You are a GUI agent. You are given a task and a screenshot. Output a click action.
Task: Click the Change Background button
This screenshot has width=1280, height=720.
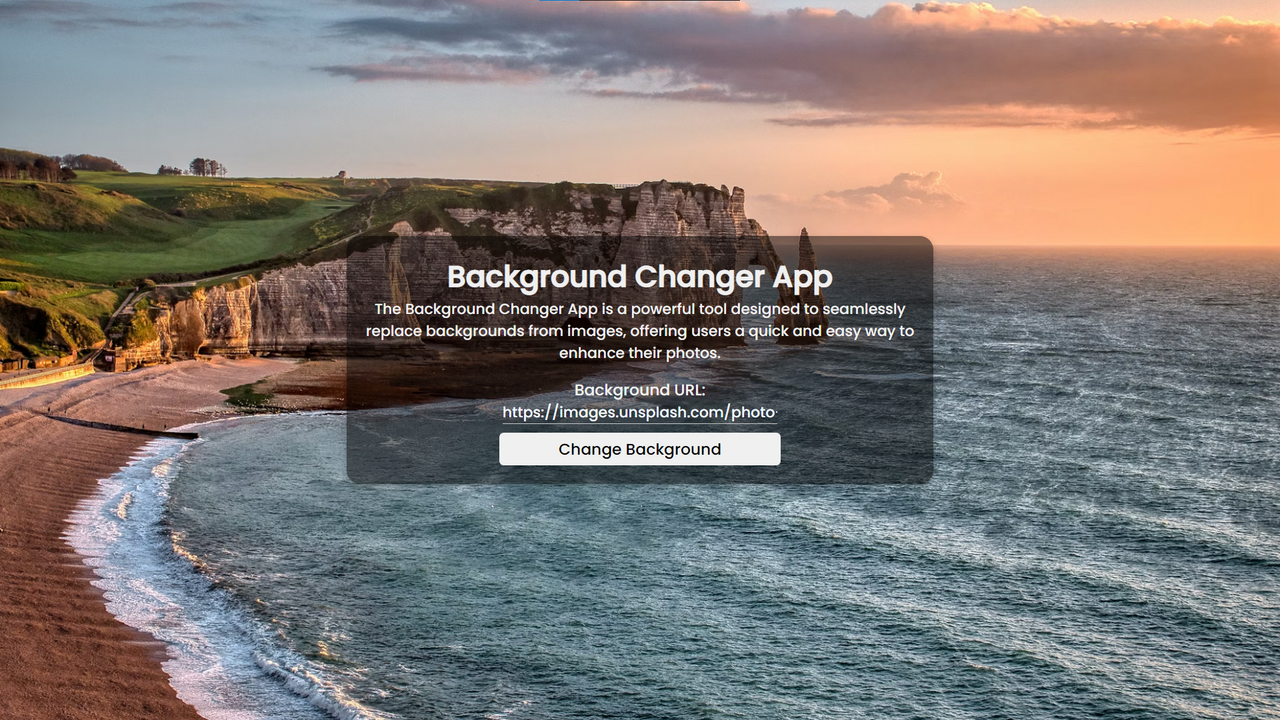640,449
